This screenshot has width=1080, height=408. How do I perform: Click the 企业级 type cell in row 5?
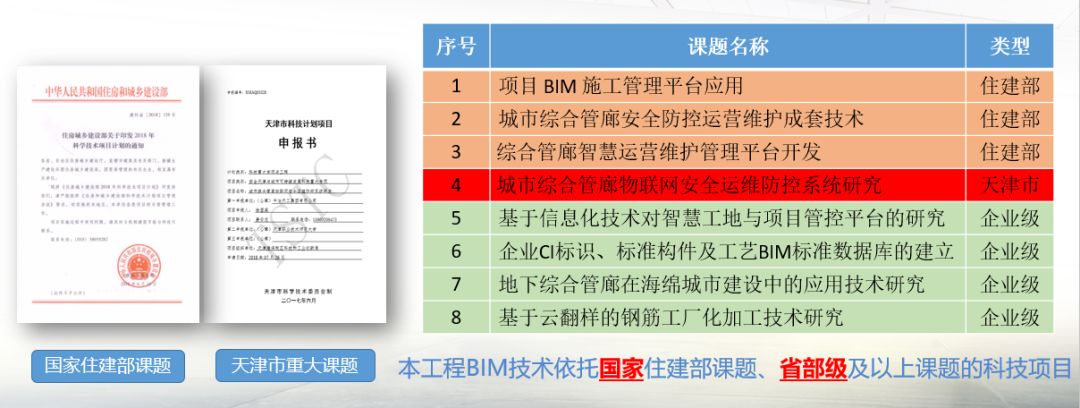click(1010, 218)
